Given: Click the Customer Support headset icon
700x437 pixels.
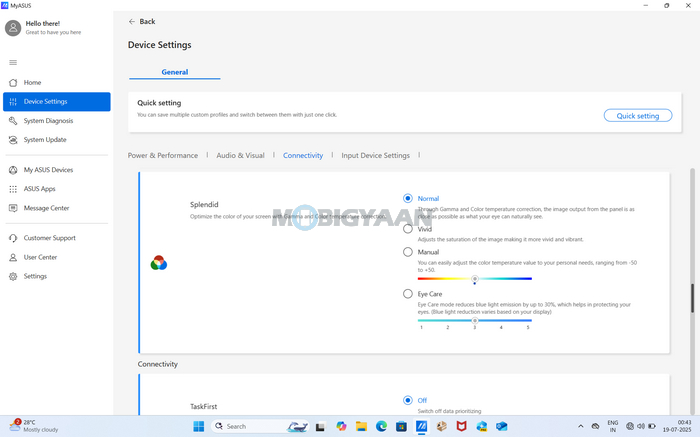Looking at the screenshot, I should click(x=13, y=238).
